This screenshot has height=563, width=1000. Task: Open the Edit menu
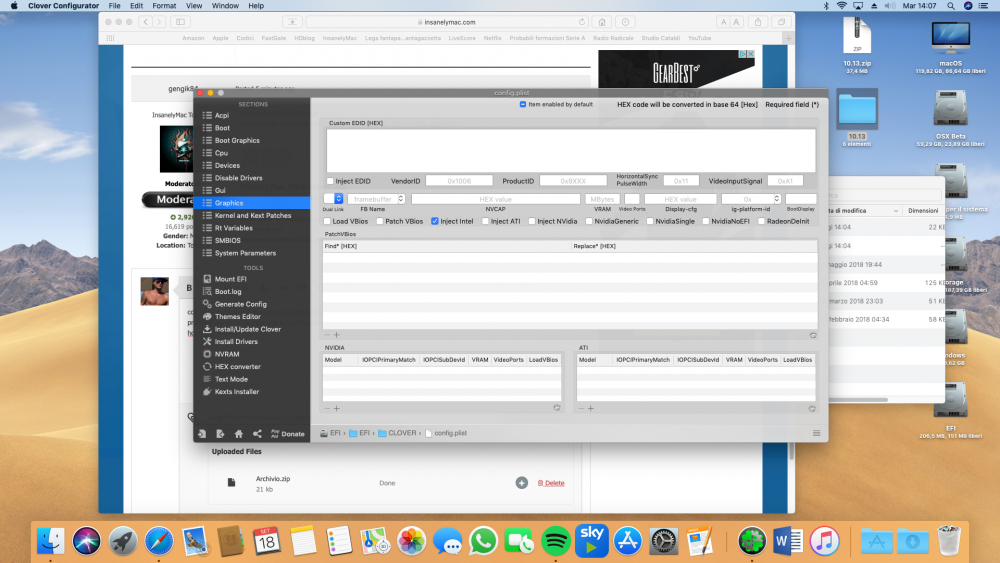click(136, 6)
